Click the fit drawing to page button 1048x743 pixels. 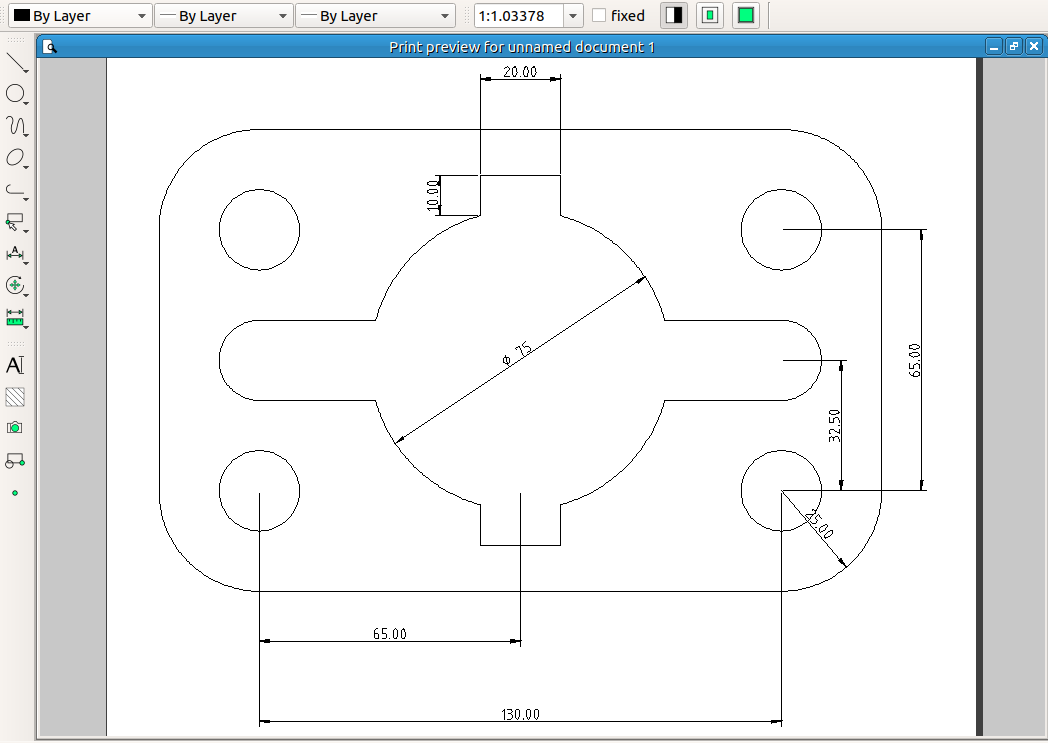click(x=745, y=16)
